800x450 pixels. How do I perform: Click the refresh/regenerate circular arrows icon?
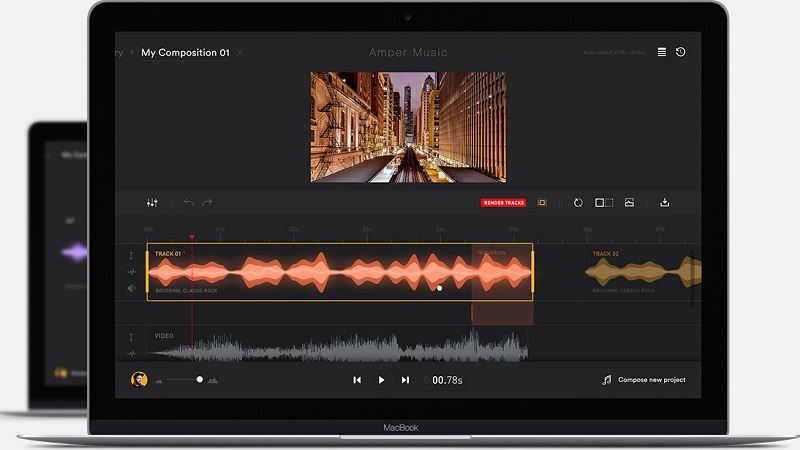click(x=578, y=203)
